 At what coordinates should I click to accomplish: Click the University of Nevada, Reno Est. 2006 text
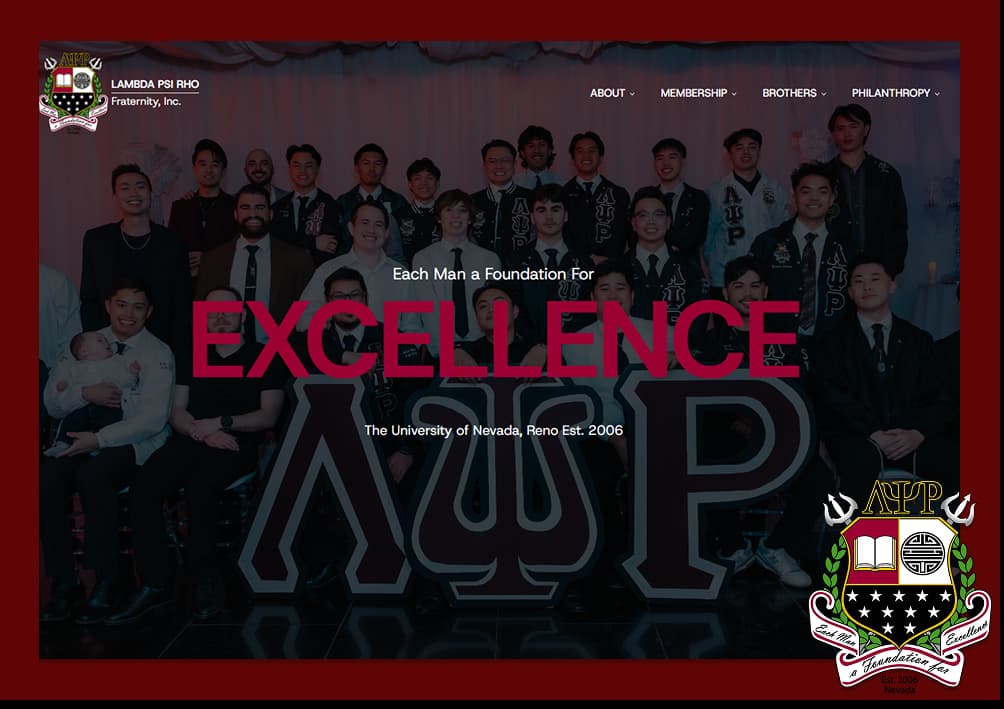(x=494, y=433)
